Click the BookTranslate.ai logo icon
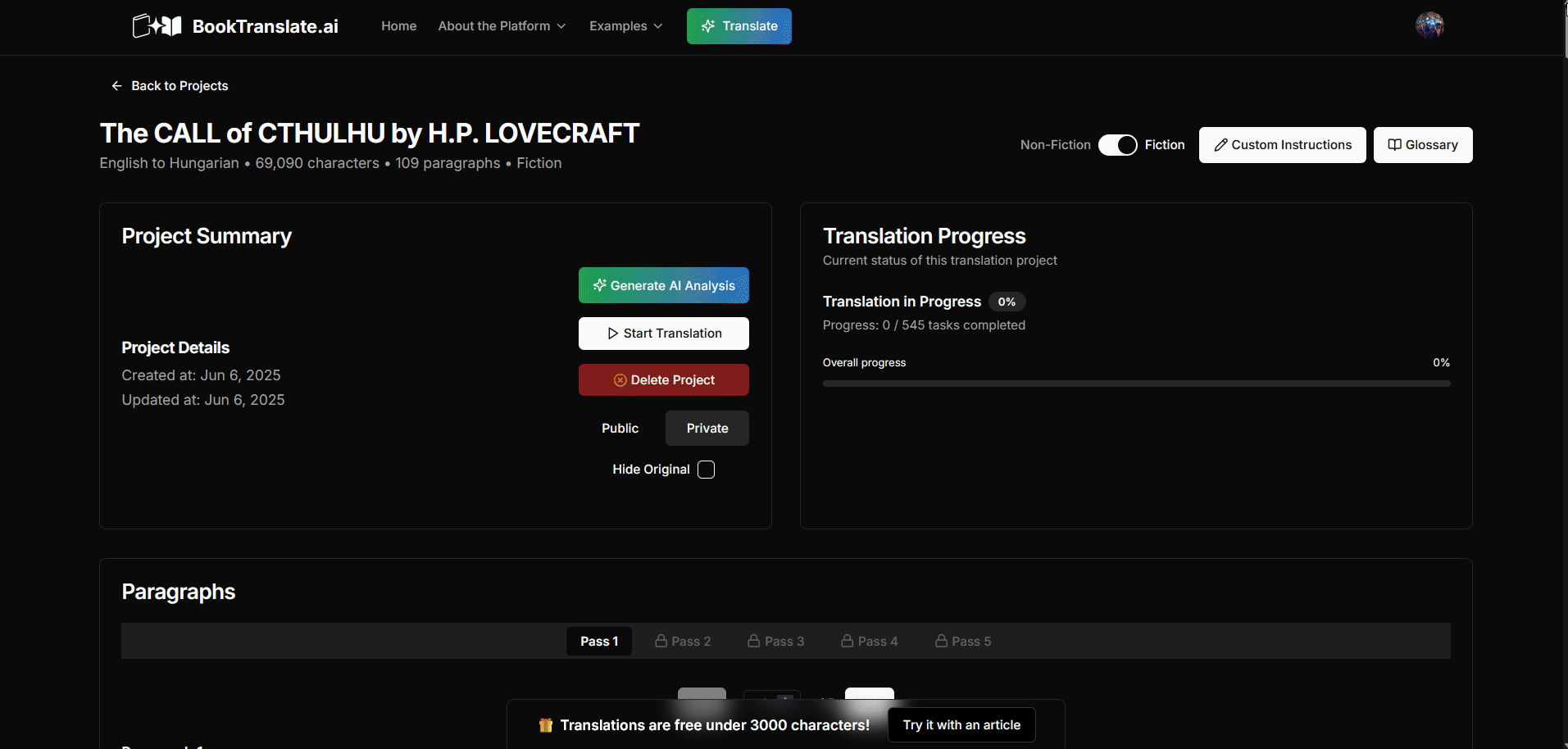 pyautogui.click(x=157, y=26)
